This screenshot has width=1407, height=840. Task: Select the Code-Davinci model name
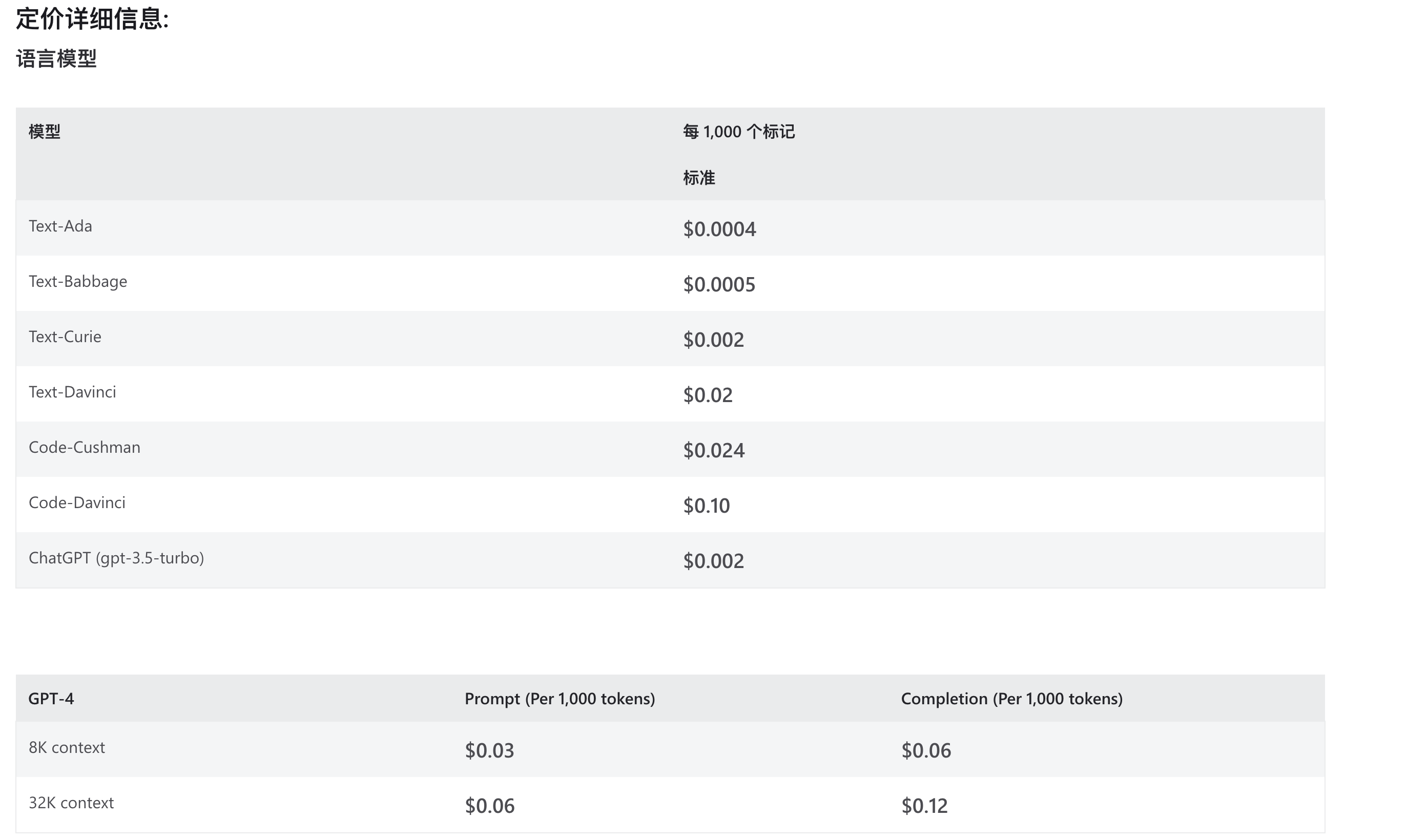click(x=77, y=502)
